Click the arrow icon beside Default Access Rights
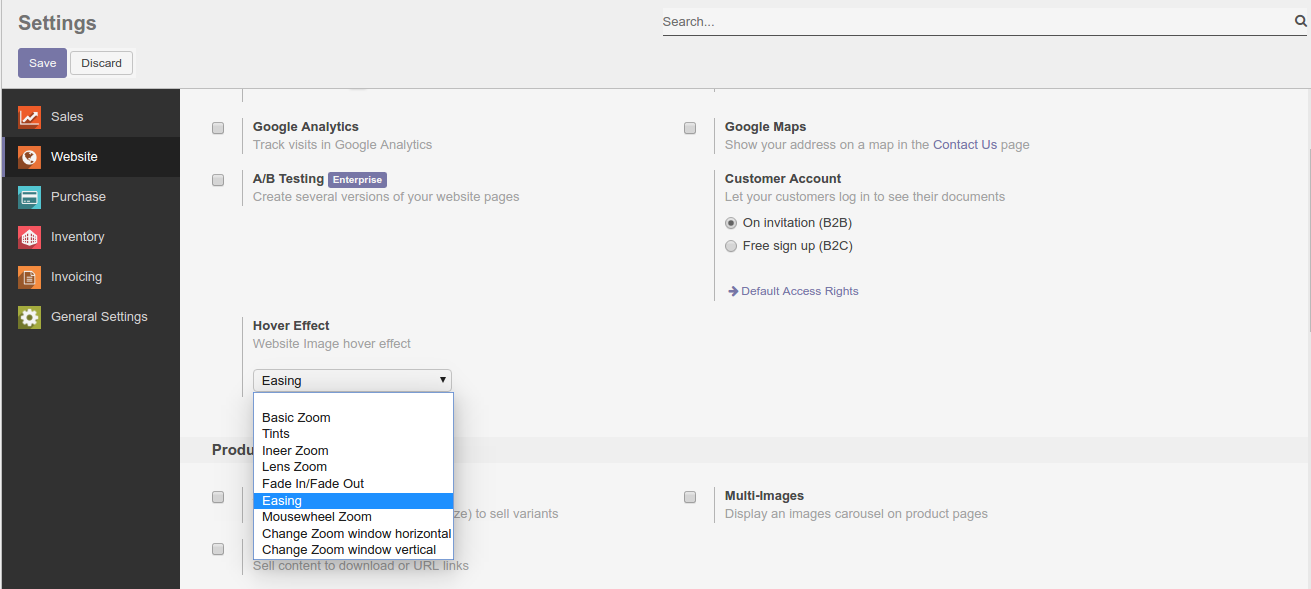This screenshot has width=1311, height=589. click(733, 291)
